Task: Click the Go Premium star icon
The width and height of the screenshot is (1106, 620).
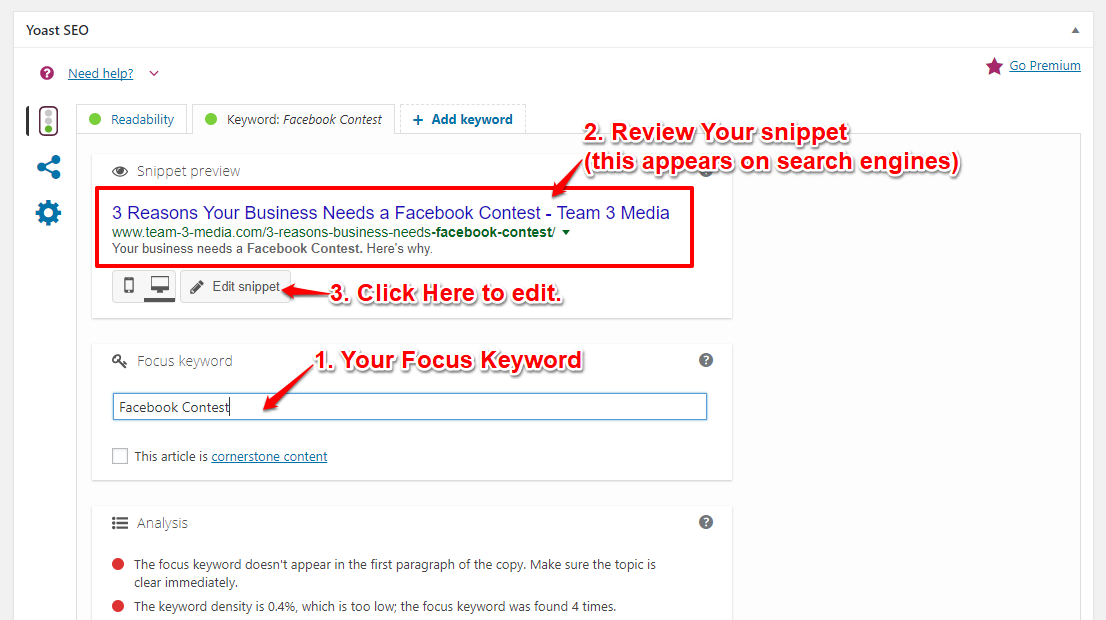Action: point(994,66)
